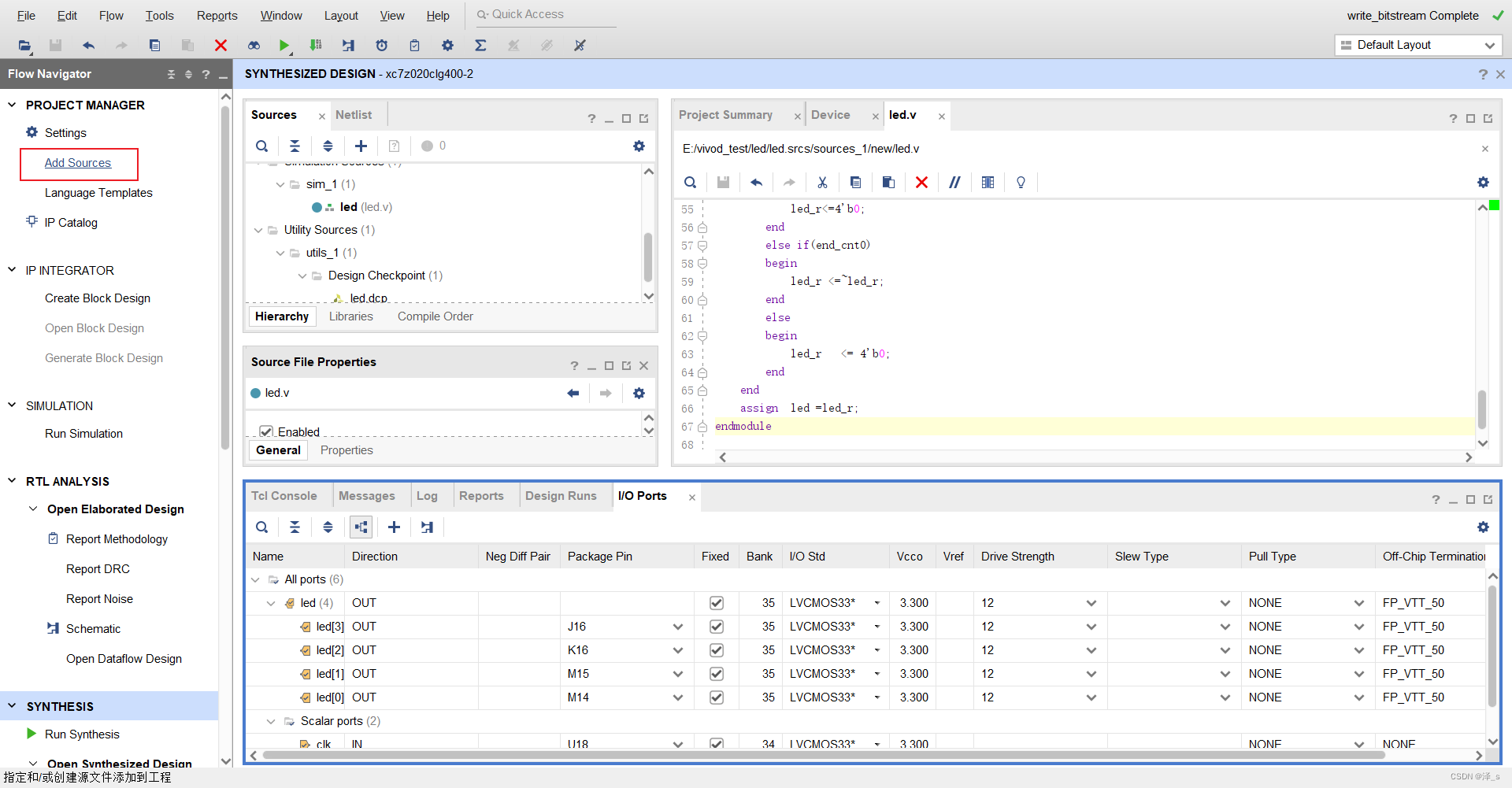Image resolution: width=1512 pixels, height=788 pixels.
Task: Click plus Create I/O Port icon
Action: click(394, 527)
